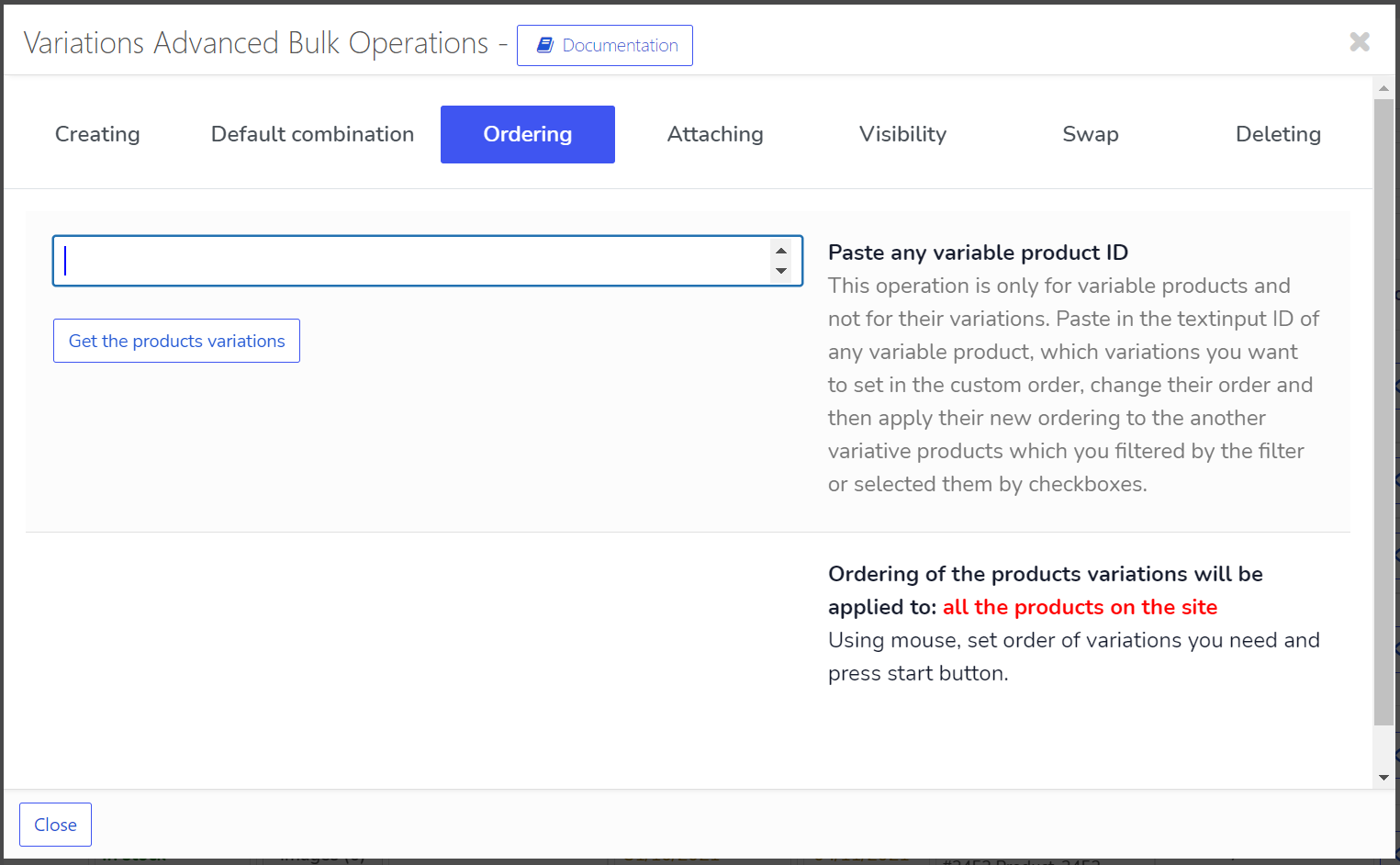Select the Deleting tab
This screenshot has height=865, width=1400.
click(1278, 134)
